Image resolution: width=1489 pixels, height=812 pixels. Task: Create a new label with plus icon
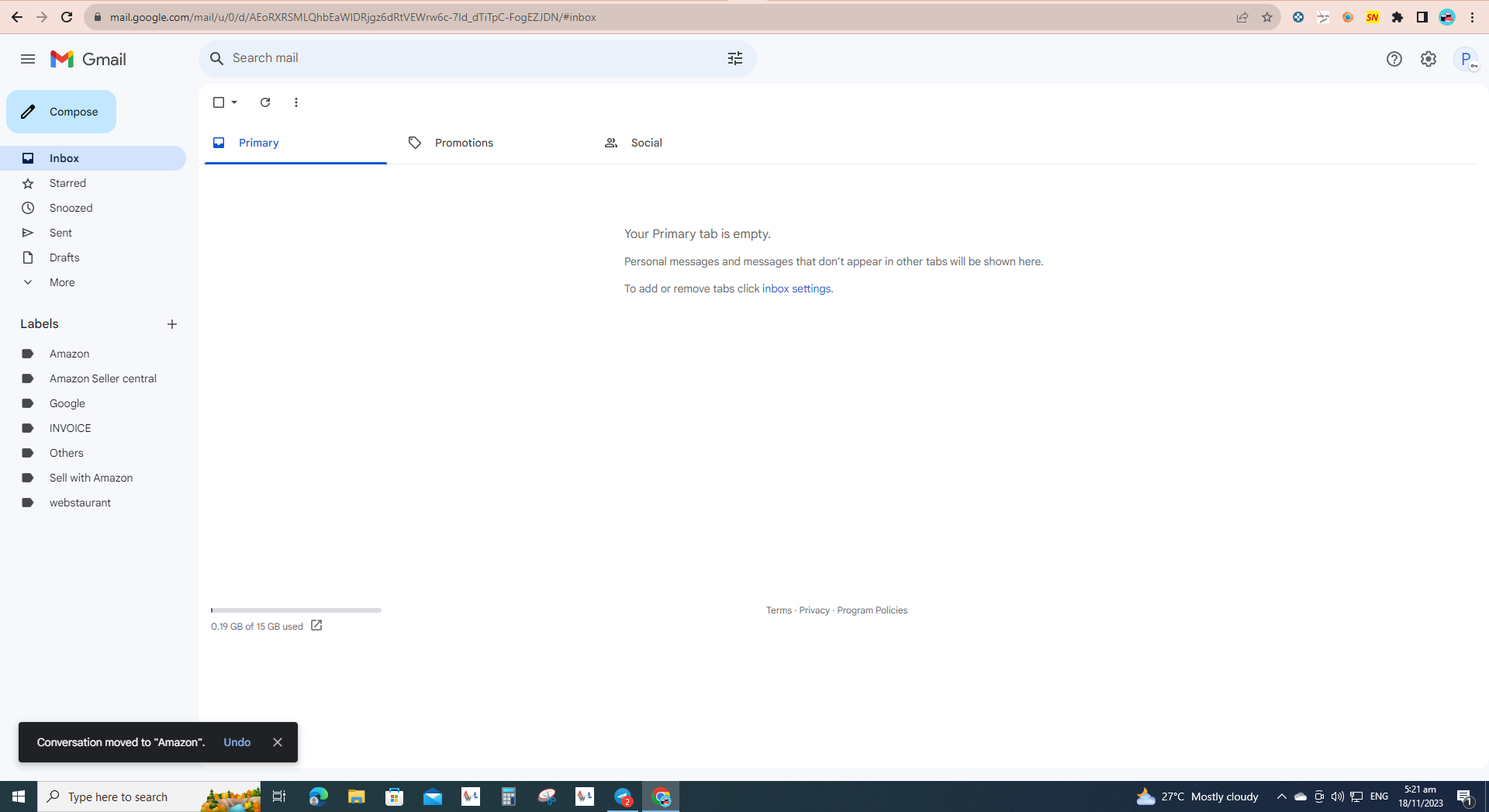point(172,324)
